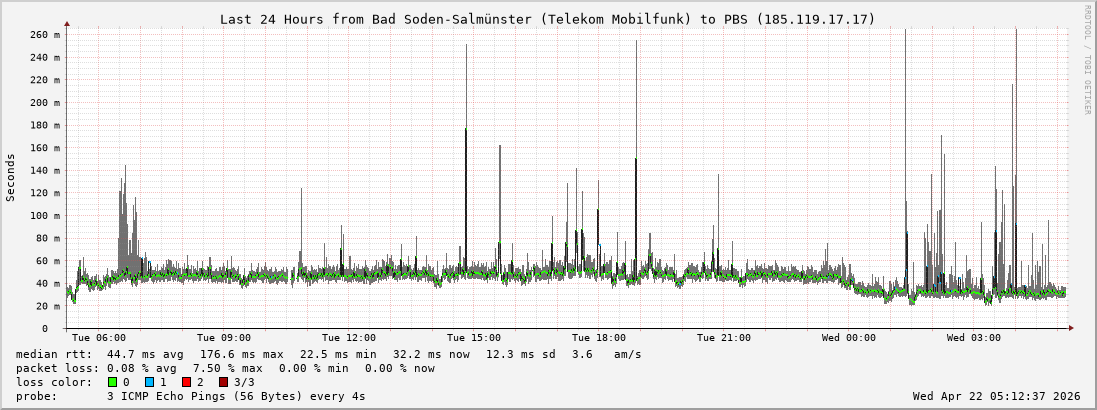
Task: Click the 'Wed Apr 22 05:12:37 2026' timestamp
Action: click(x=996, y=396)
